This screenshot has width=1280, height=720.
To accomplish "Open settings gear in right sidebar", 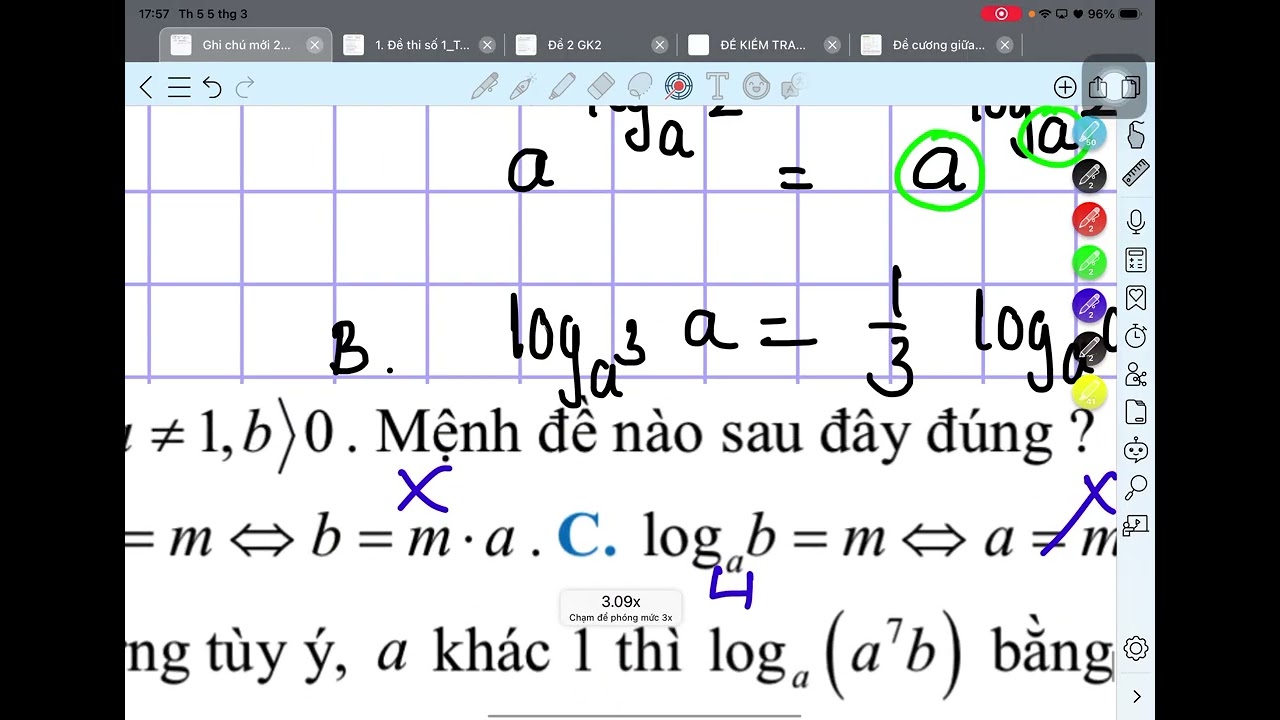I will tap(1136, 648).
